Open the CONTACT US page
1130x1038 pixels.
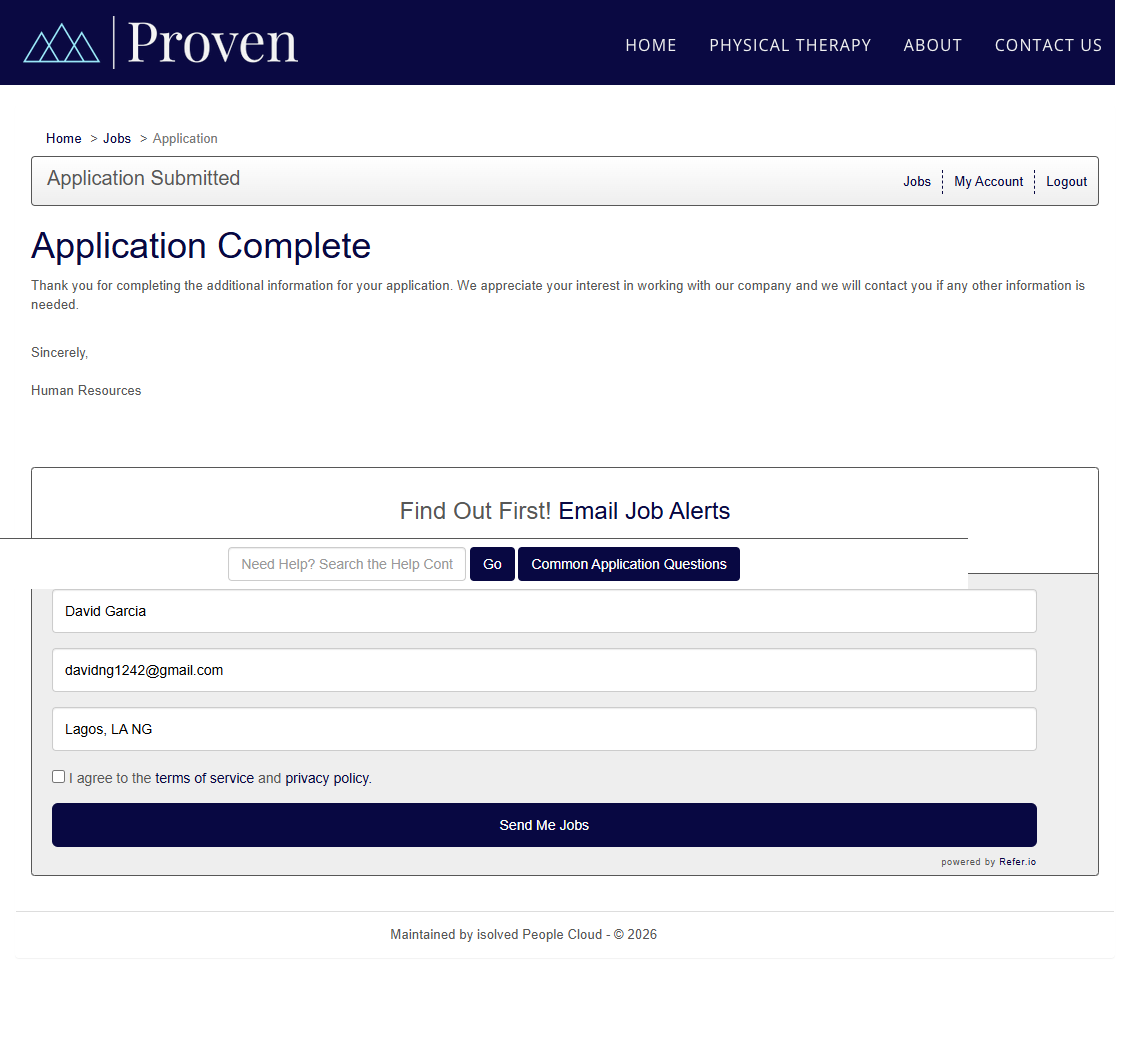1048,45
